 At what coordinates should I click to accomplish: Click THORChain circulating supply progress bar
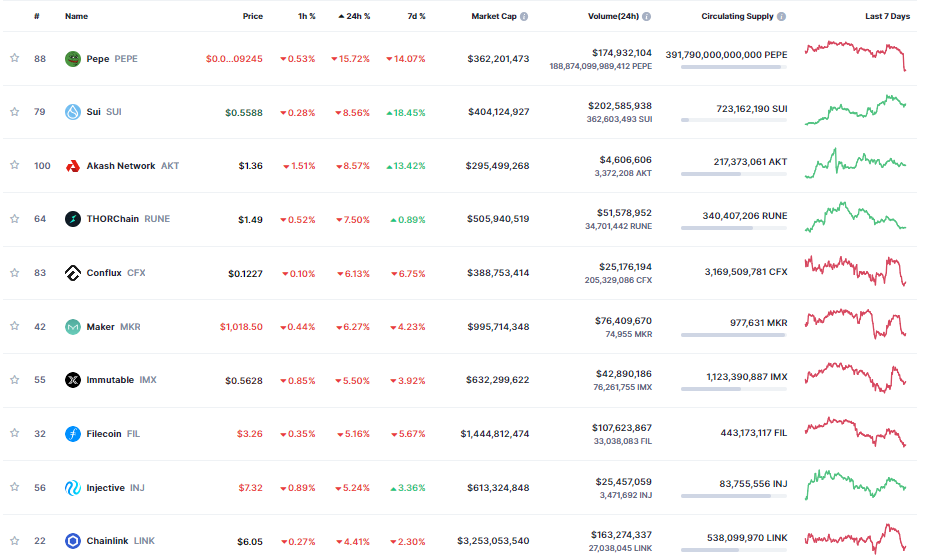pyautogui.click(x=733, y=228)
